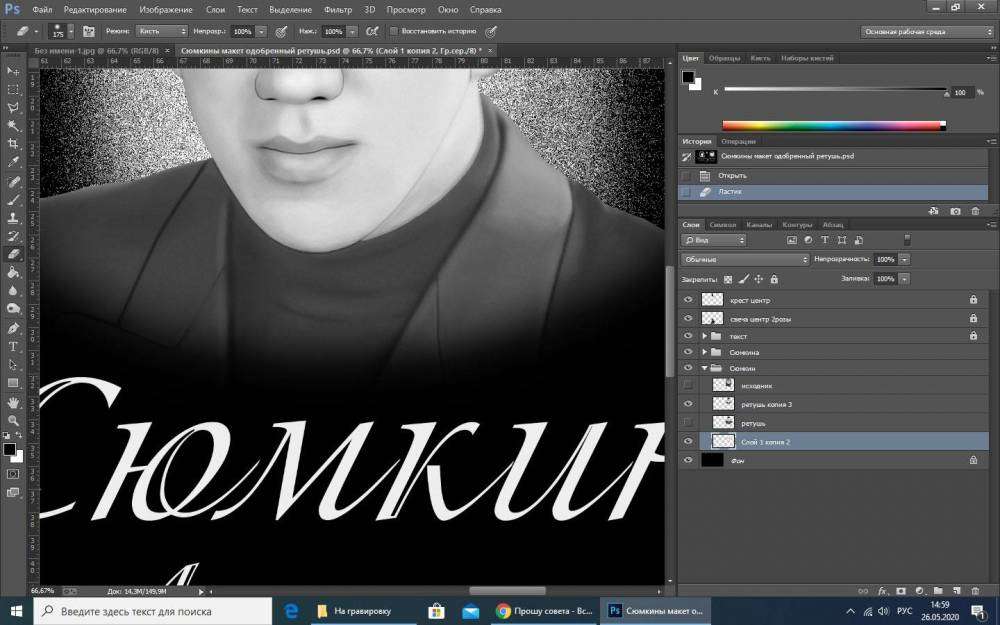This screenshot has height=625, width=1000.
Task: Click the lock all icon in Layers panel
Action: click(775, 279)
